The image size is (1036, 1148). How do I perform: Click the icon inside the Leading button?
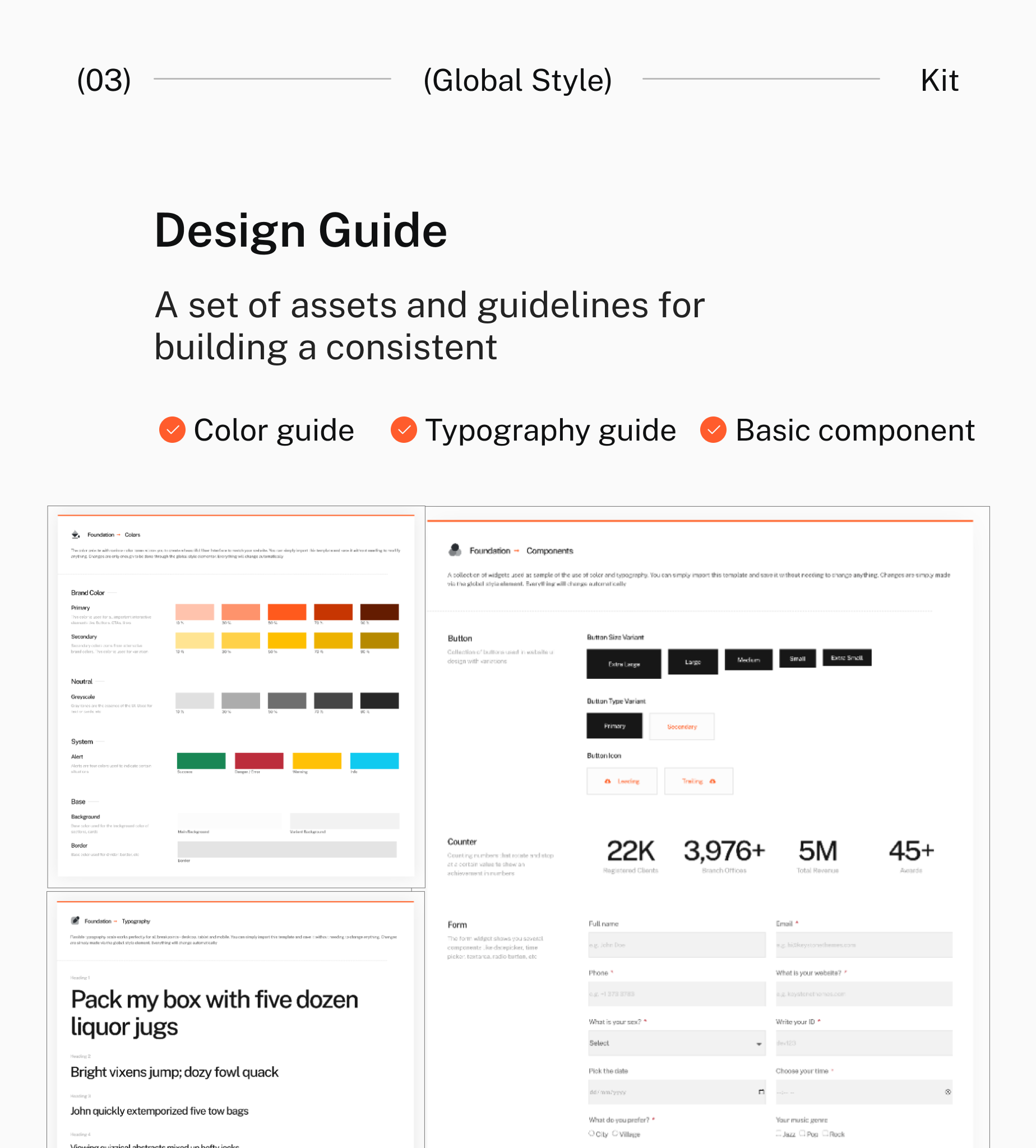coord(607,781)
